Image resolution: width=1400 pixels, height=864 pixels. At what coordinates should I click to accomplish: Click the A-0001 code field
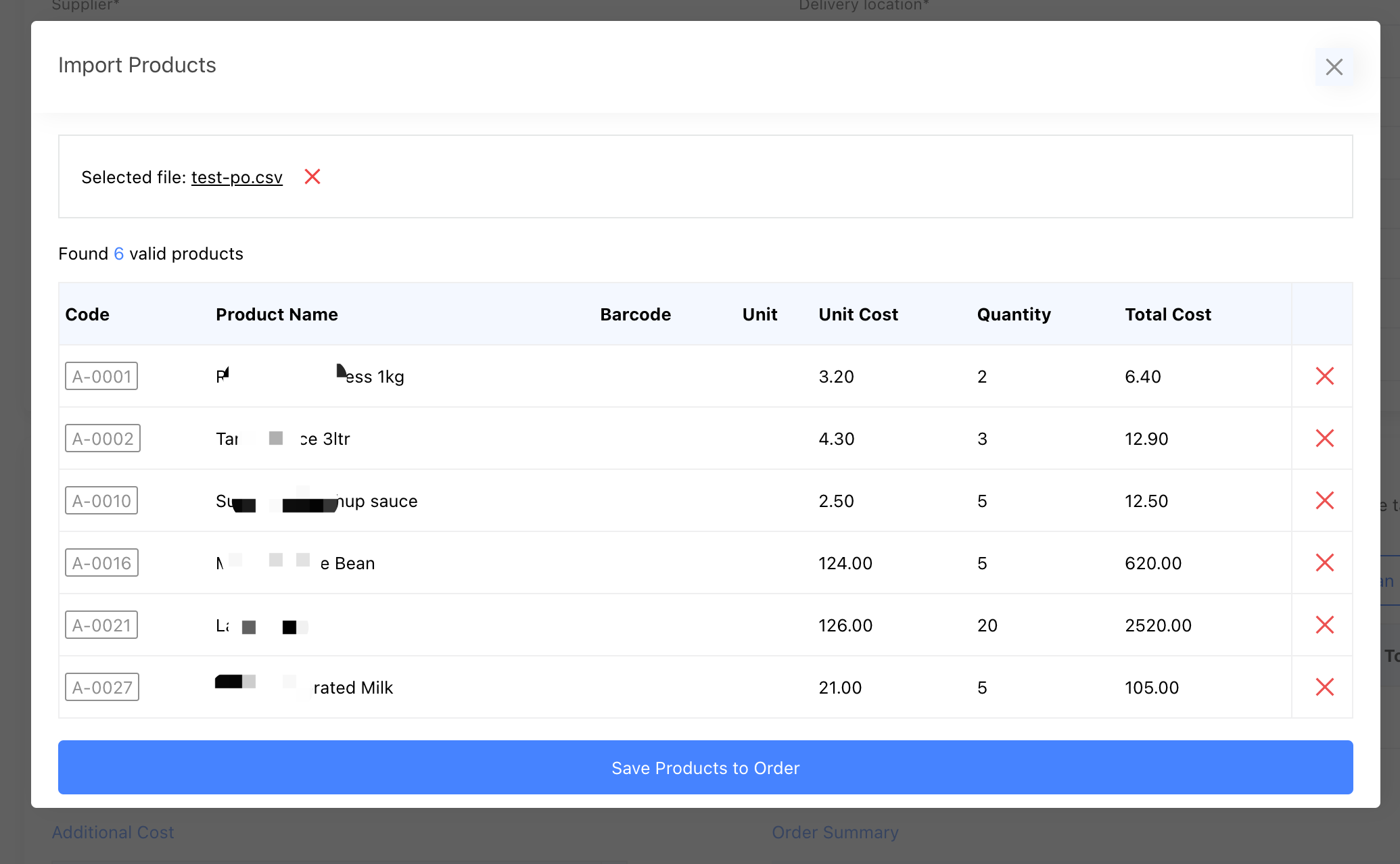coord(101,376)
